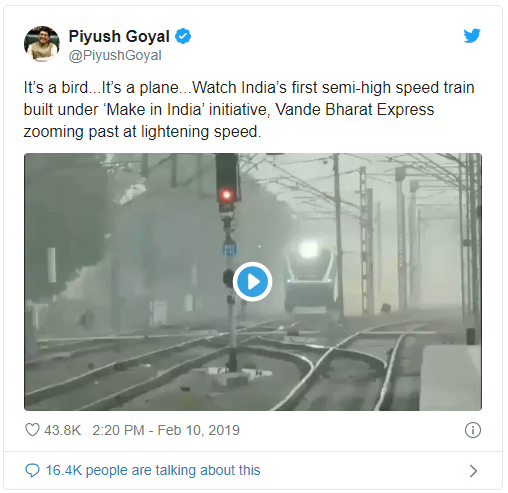This screenshot has width=508, height=493.
Task: Open Piyush Goyal's profile picture
Action: tap(42, 44)
